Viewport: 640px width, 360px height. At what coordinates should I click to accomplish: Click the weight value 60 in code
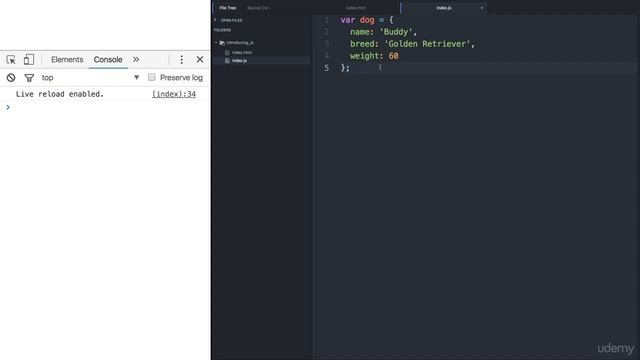point(393,56)
